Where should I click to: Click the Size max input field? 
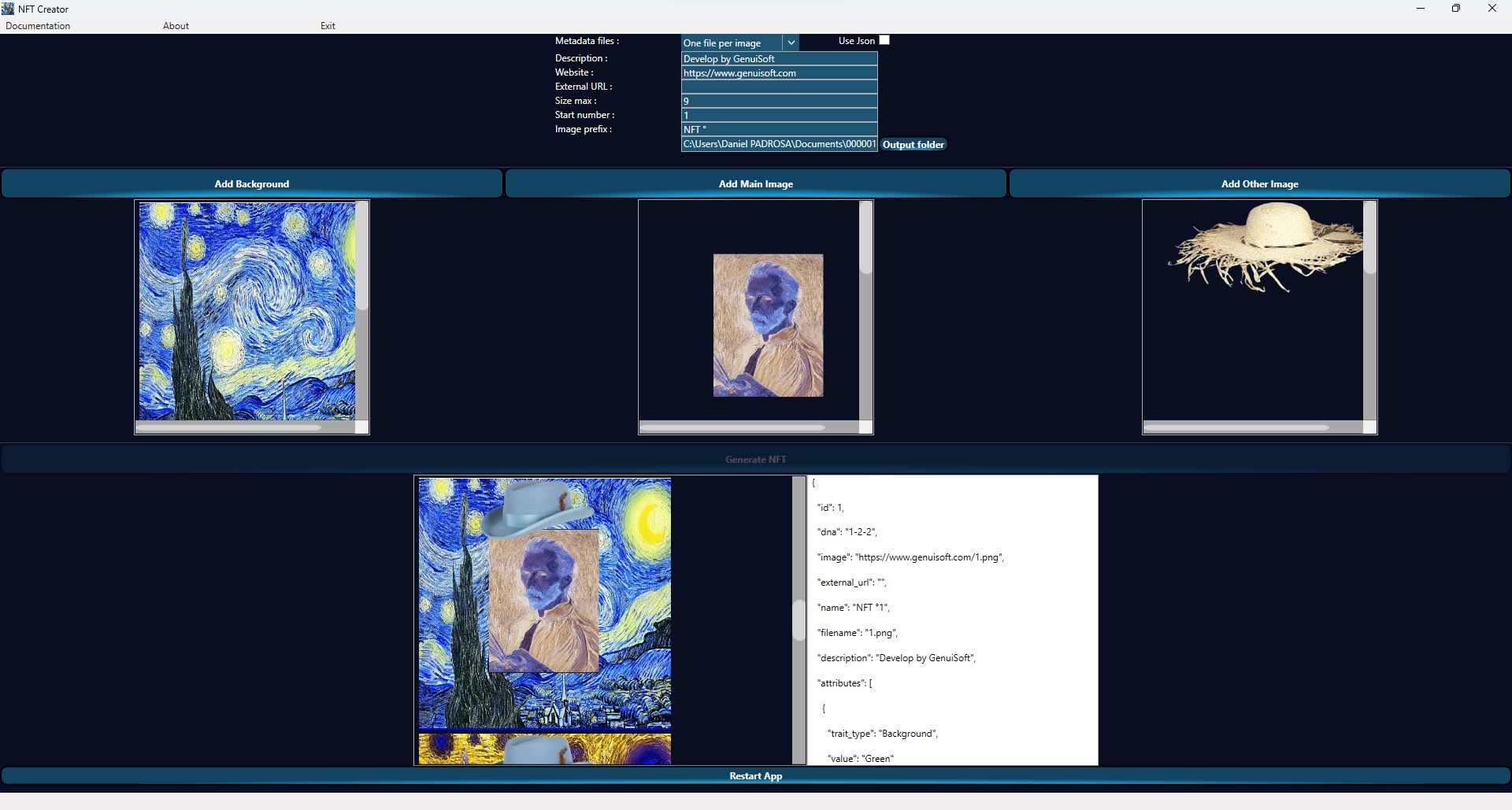click(779, 102)
